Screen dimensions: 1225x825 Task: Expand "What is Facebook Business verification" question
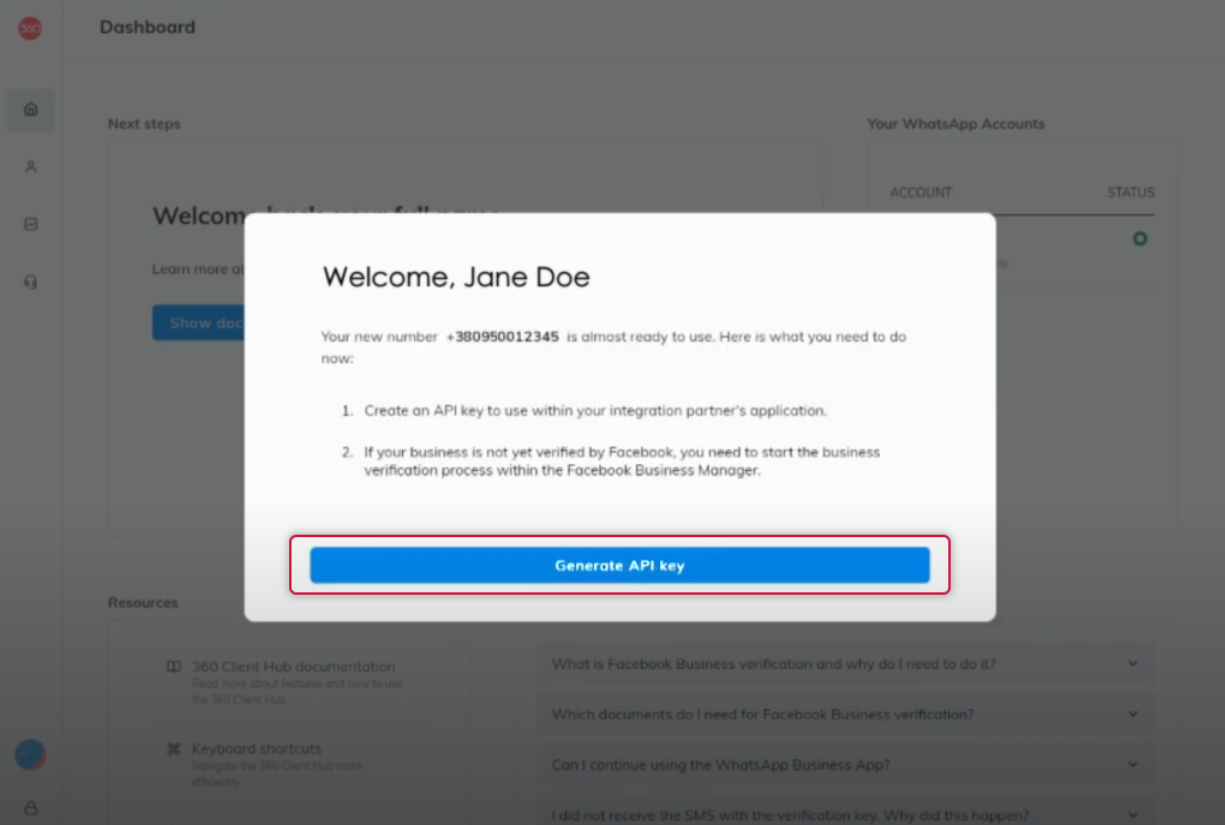click(846, 664)
